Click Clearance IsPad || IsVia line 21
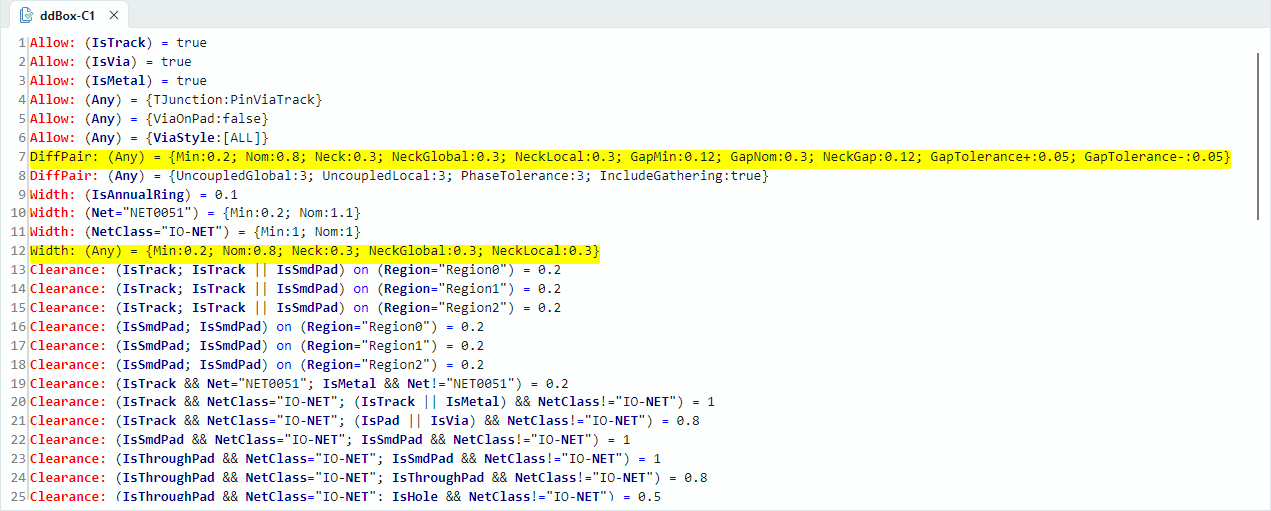1271x511 pixels. point(364,422)
